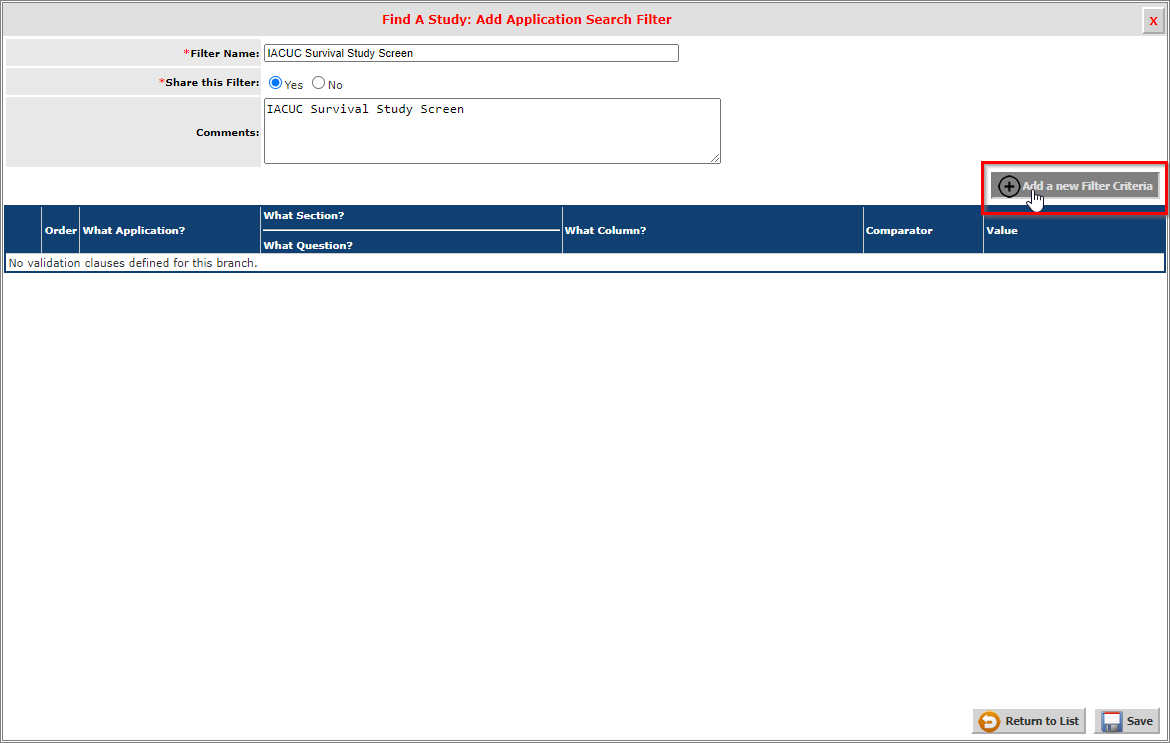Click the What Application? column header

point(170,231)
